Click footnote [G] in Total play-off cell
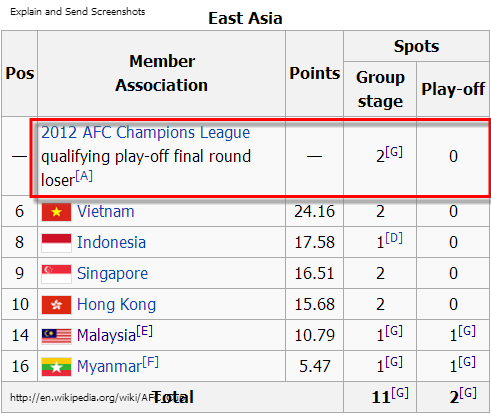The image size is (491, 416). click(x=468, y=393)
